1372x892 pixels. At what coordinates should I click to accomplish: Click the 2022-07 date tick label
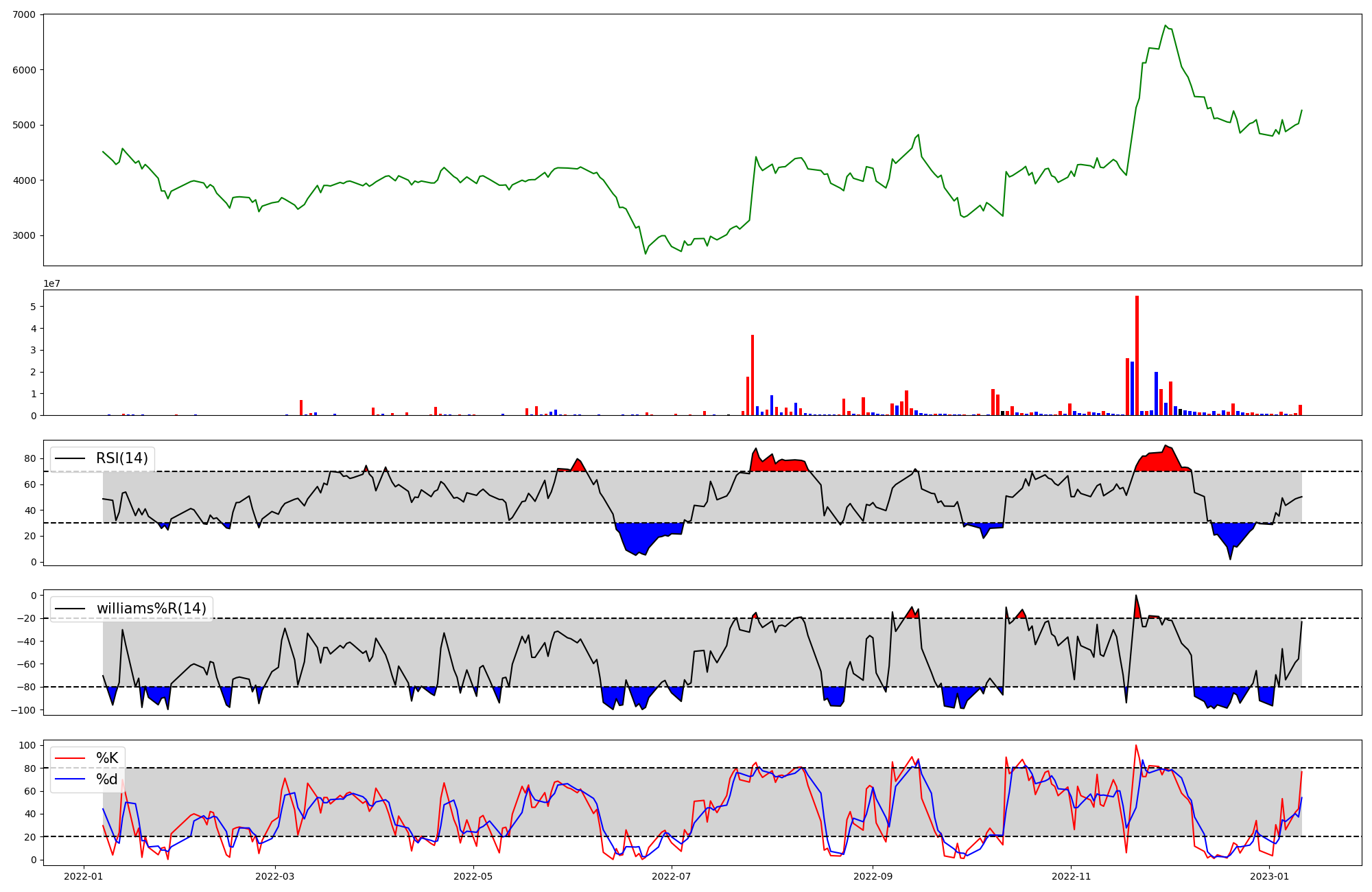coord(672,876)
